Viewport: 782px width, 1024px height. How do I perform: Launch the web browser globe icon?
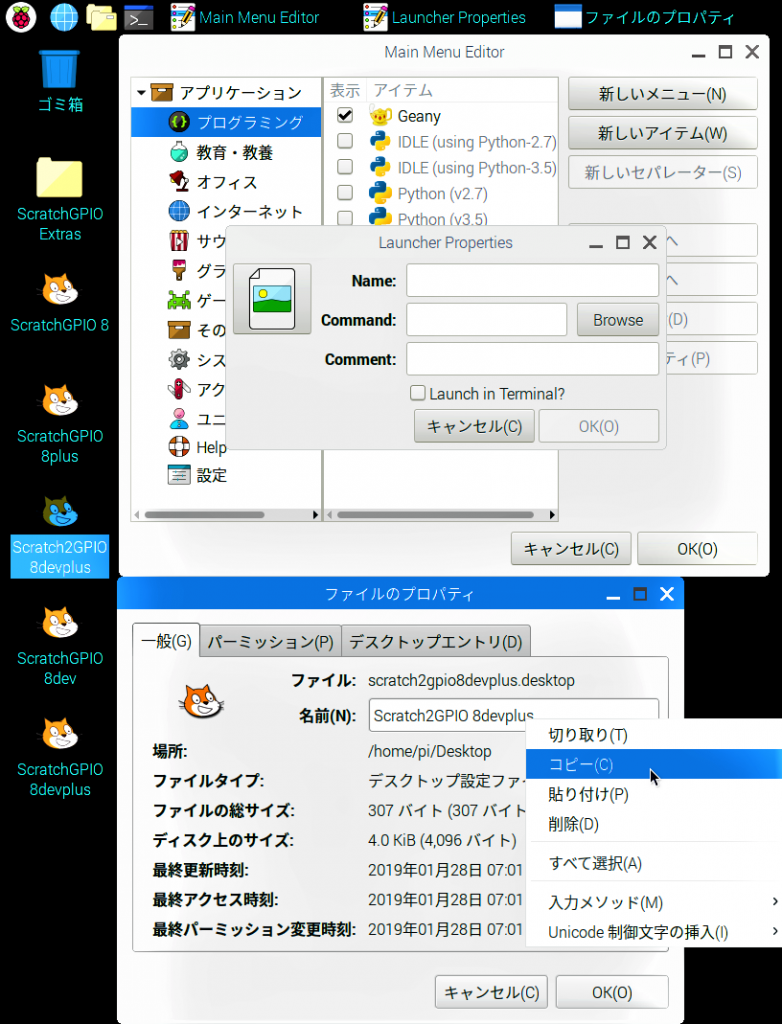coord(63,16)
